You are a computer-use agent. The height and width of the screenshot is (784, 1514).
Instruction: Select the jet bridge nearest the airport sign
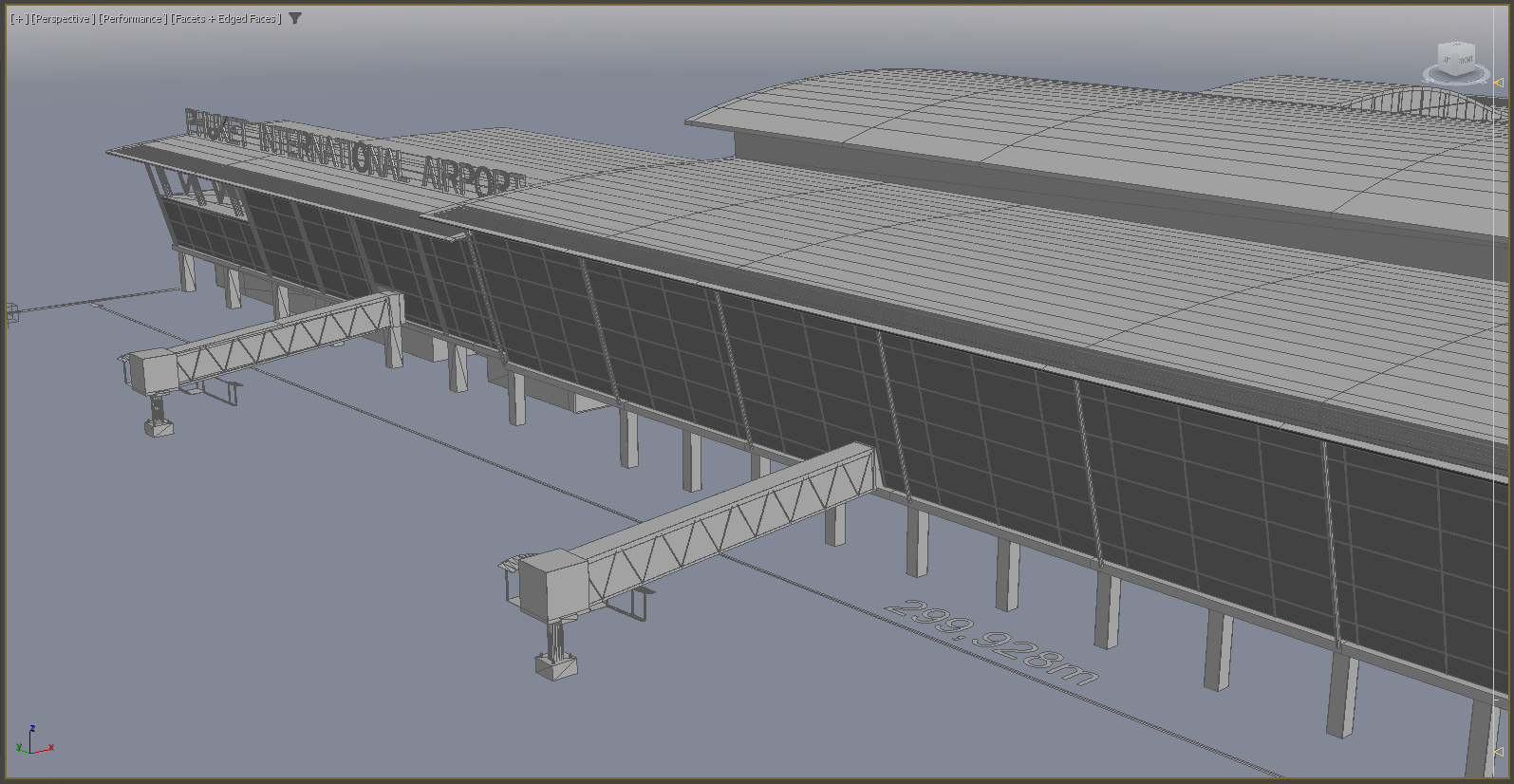(261, 362)
